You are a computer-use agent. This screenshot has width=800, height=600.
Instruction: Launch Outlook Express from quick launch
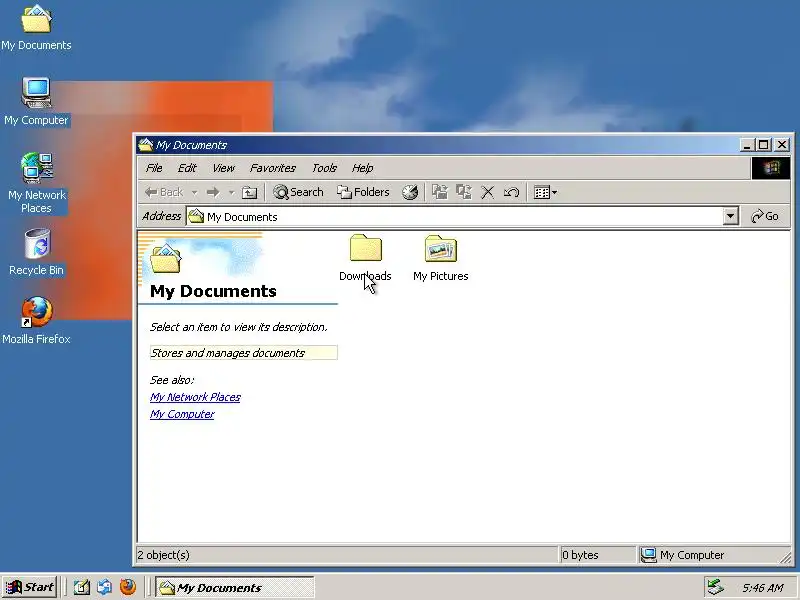[105, 587]
